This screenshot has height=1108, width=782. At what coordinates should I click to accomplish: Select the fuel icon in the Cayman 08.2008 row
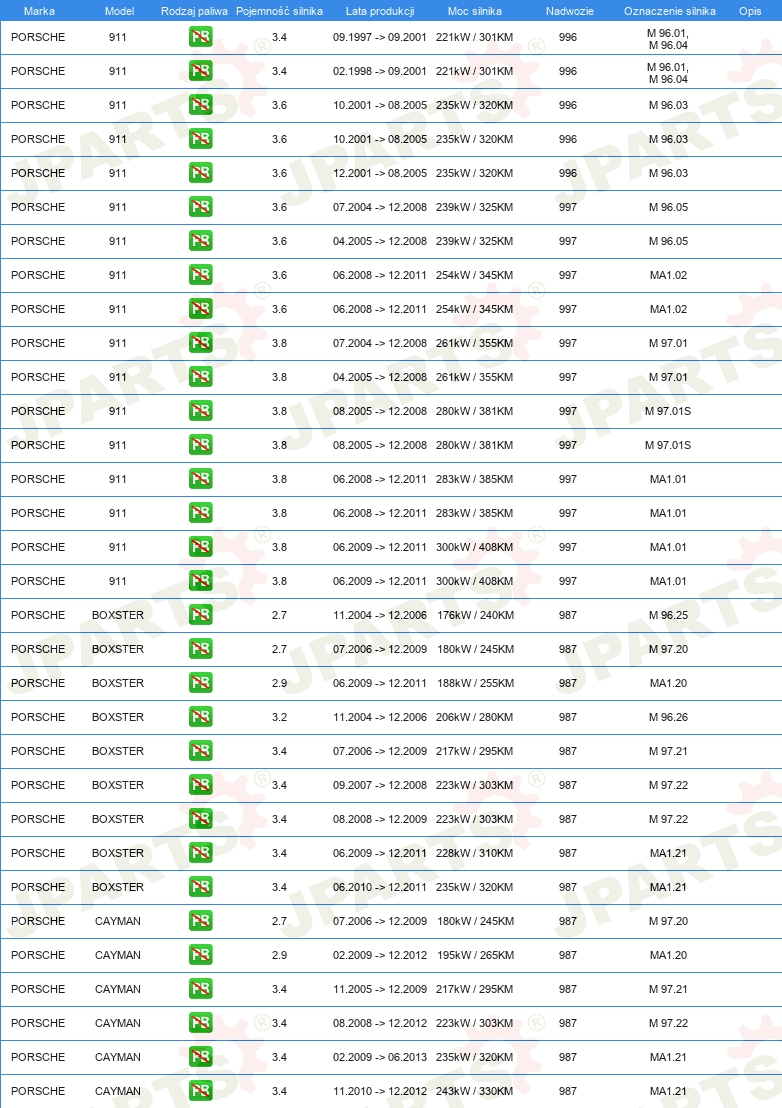201,1022
